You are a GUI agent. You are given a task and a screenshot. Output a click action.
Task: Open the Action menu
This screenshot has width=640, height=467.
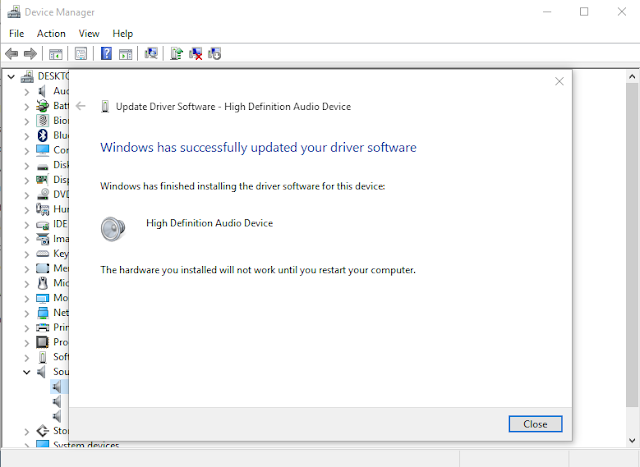51,33
